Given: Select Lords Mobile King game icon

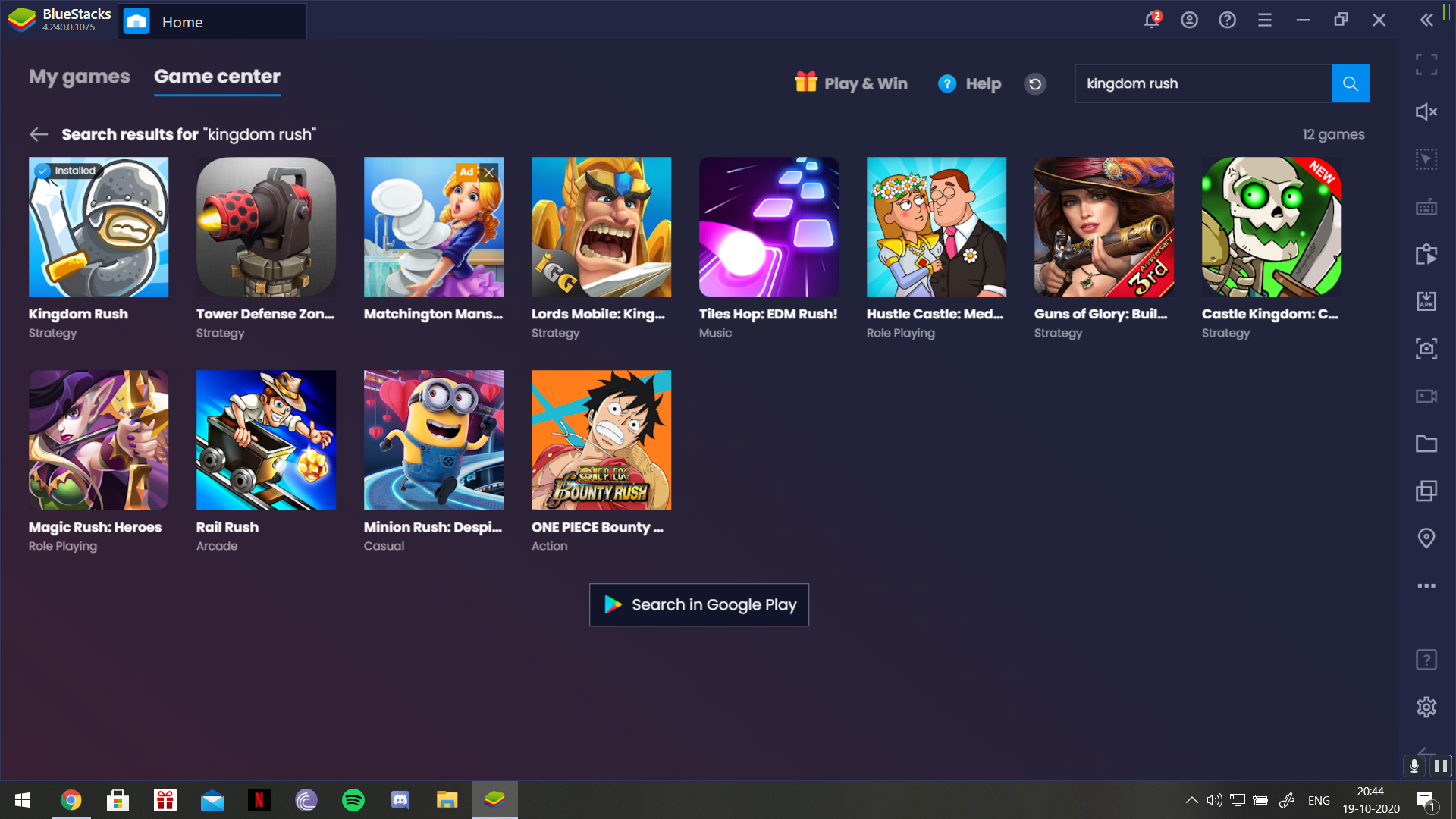Looking at the screenshot, I should pyautogui.click(x=601, y=227).
